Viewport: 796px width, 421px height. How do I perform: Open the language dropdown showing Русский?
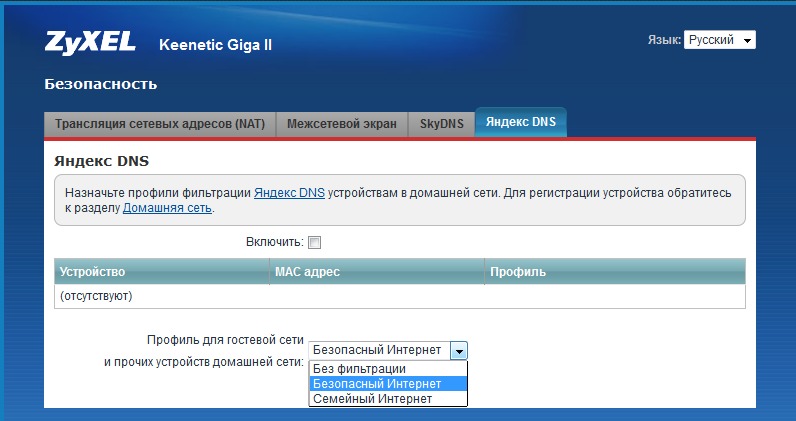click(719, 40)
